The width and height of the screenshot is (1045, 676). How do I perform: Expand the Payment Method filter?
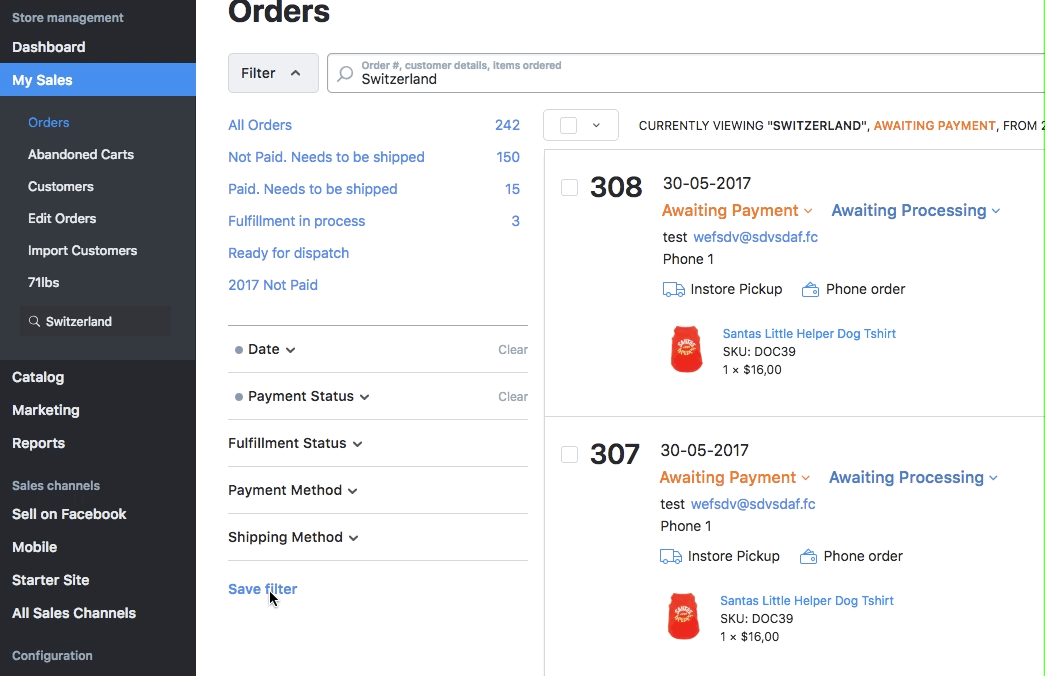coord(293,490)
